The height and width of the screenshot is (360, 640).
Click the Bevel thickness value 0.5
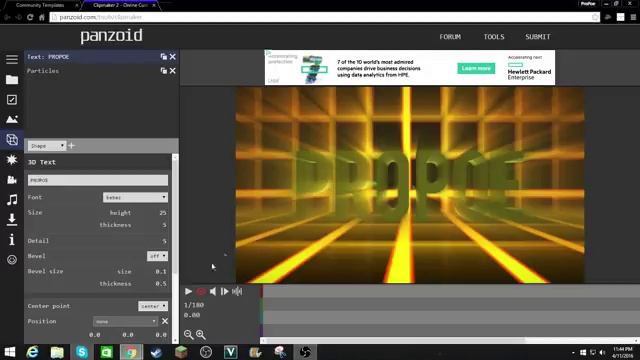tap(161, 284)
